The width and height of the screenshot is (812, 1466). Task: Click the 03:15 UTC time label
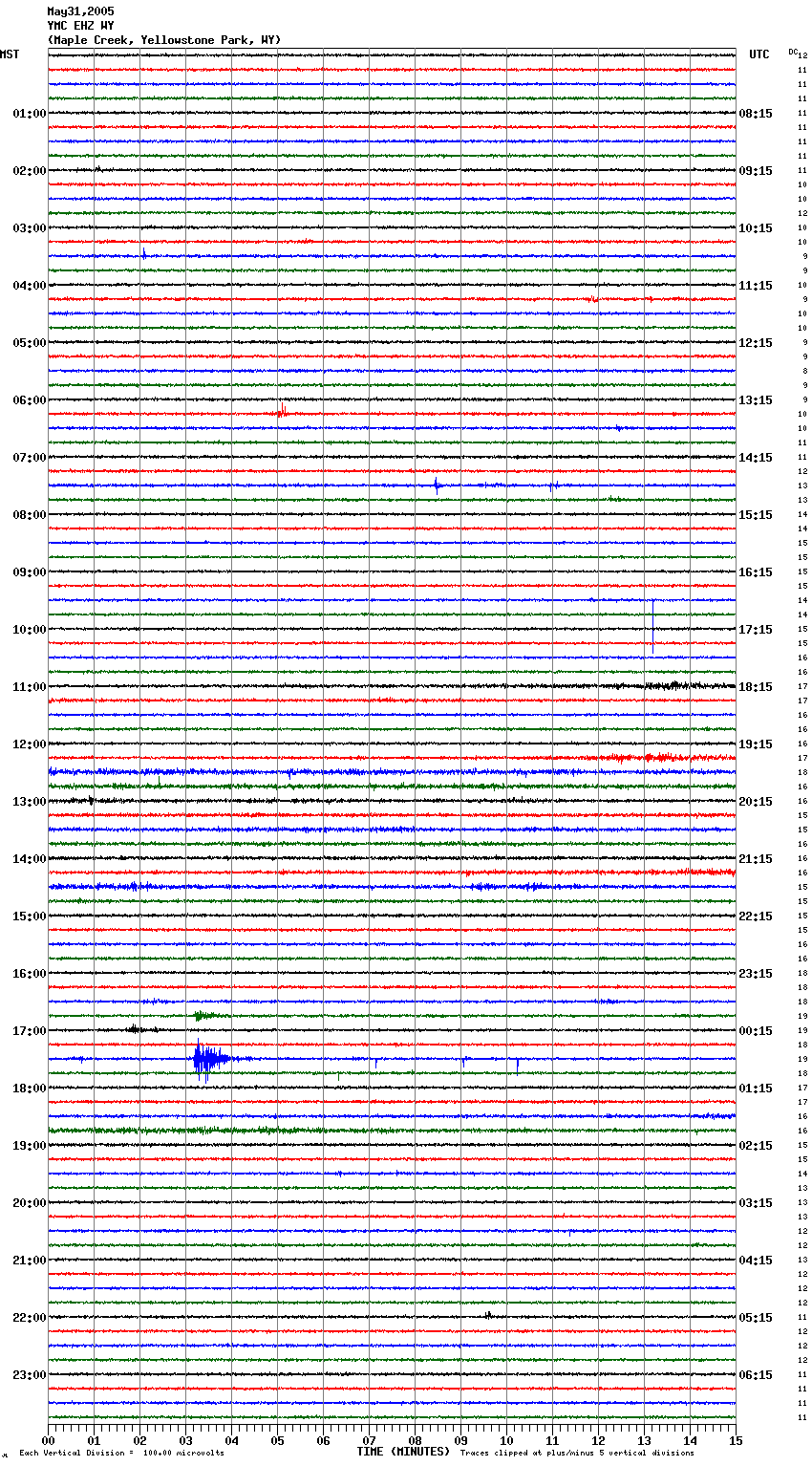click(756, 1203)
